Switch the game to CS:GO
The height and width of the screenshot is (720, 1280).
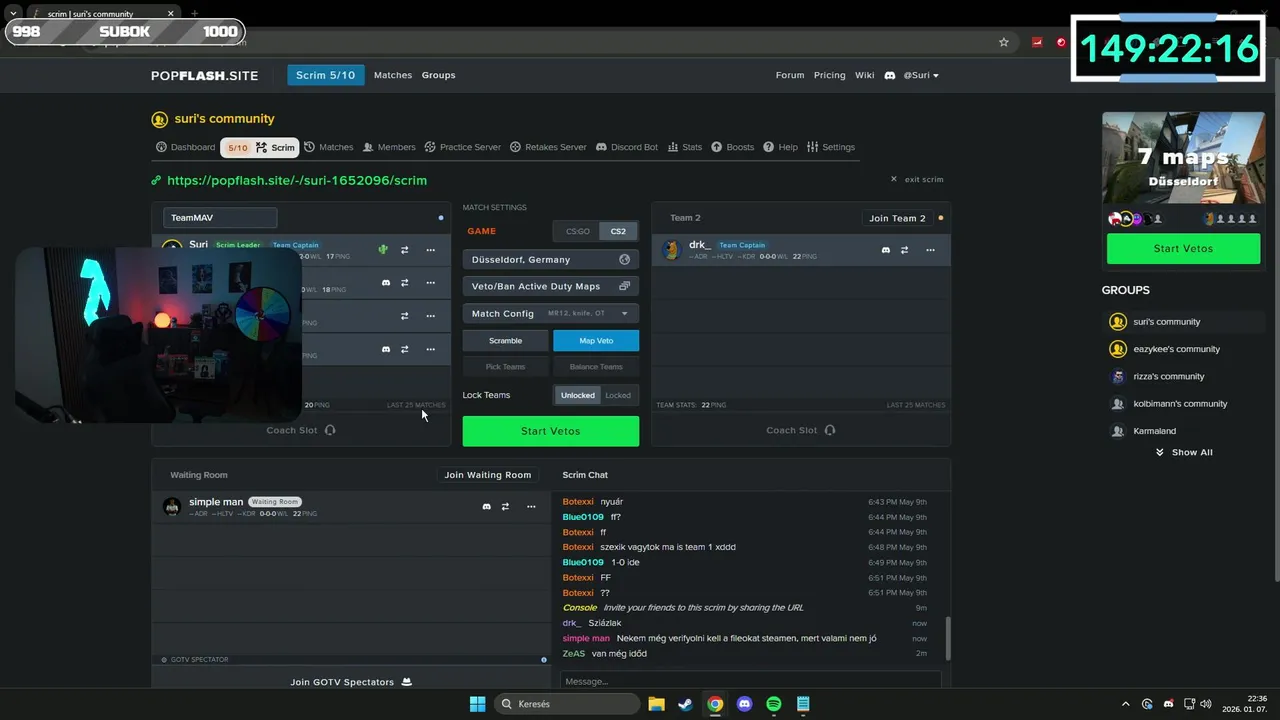(x=578, y=231)
